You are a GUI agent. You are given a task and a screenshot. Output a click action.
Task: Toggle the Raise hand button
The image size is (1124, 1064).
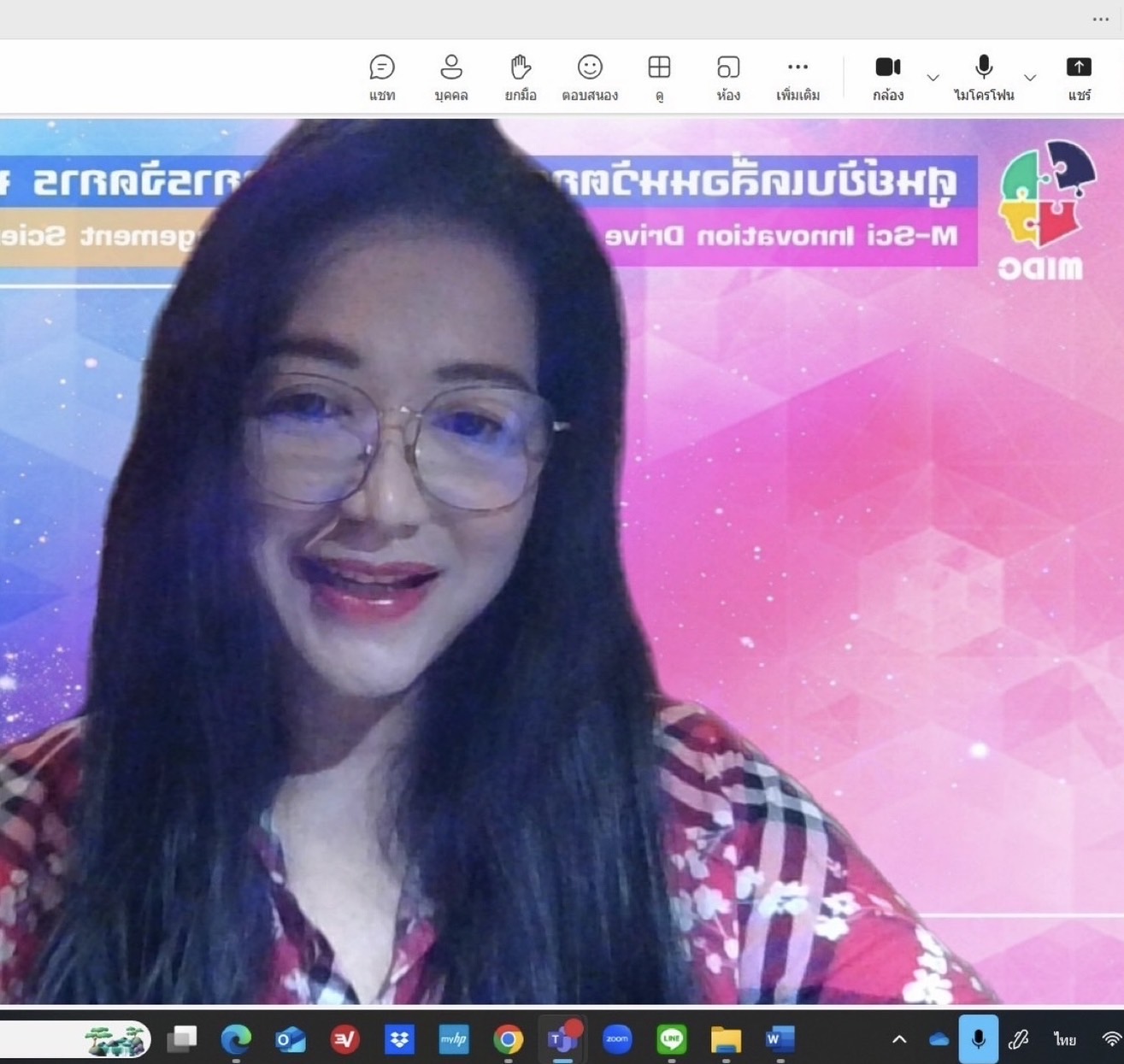[x=521, y=77]
